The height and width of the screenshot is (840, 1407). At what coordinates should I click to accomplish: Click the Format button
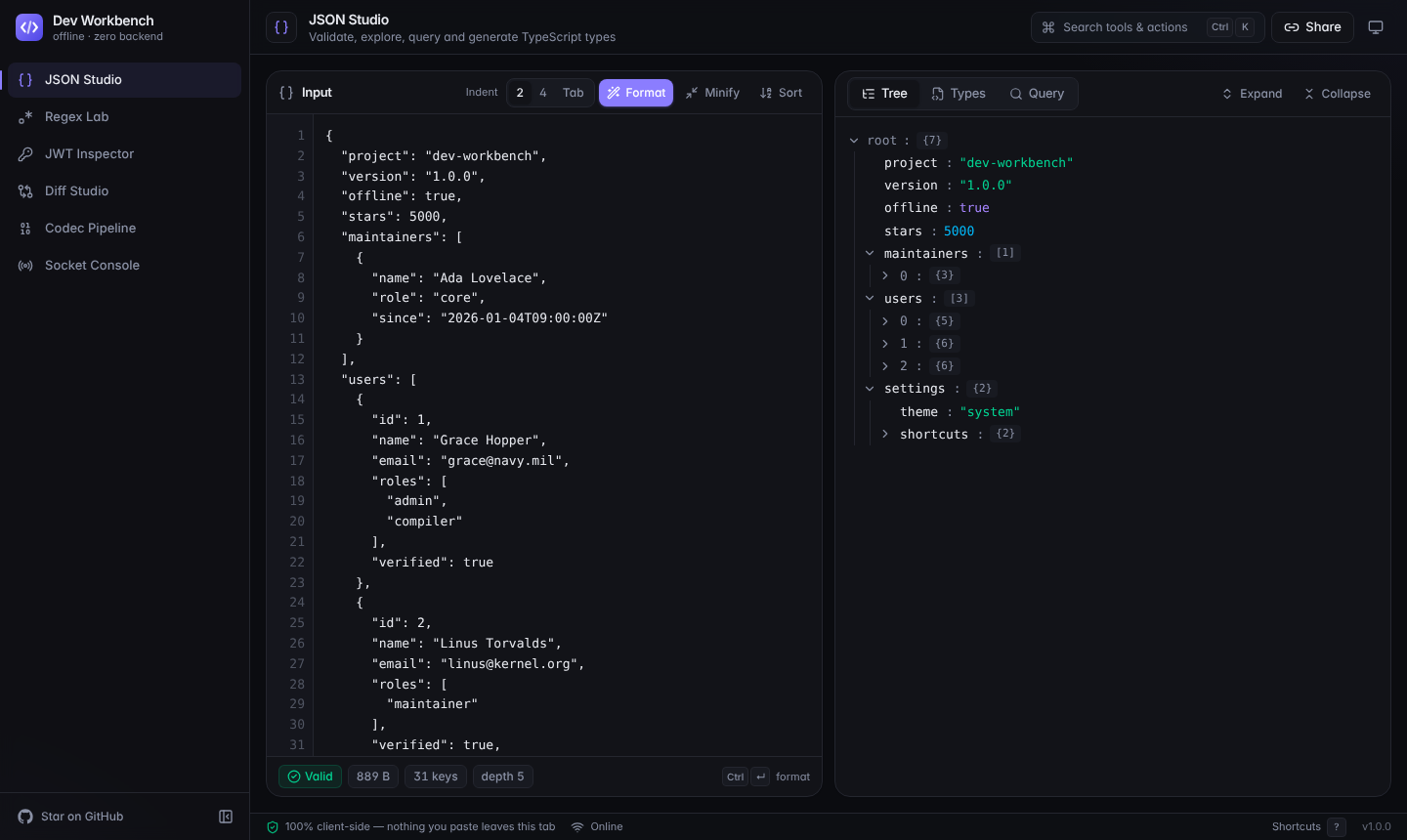point(636,93)
